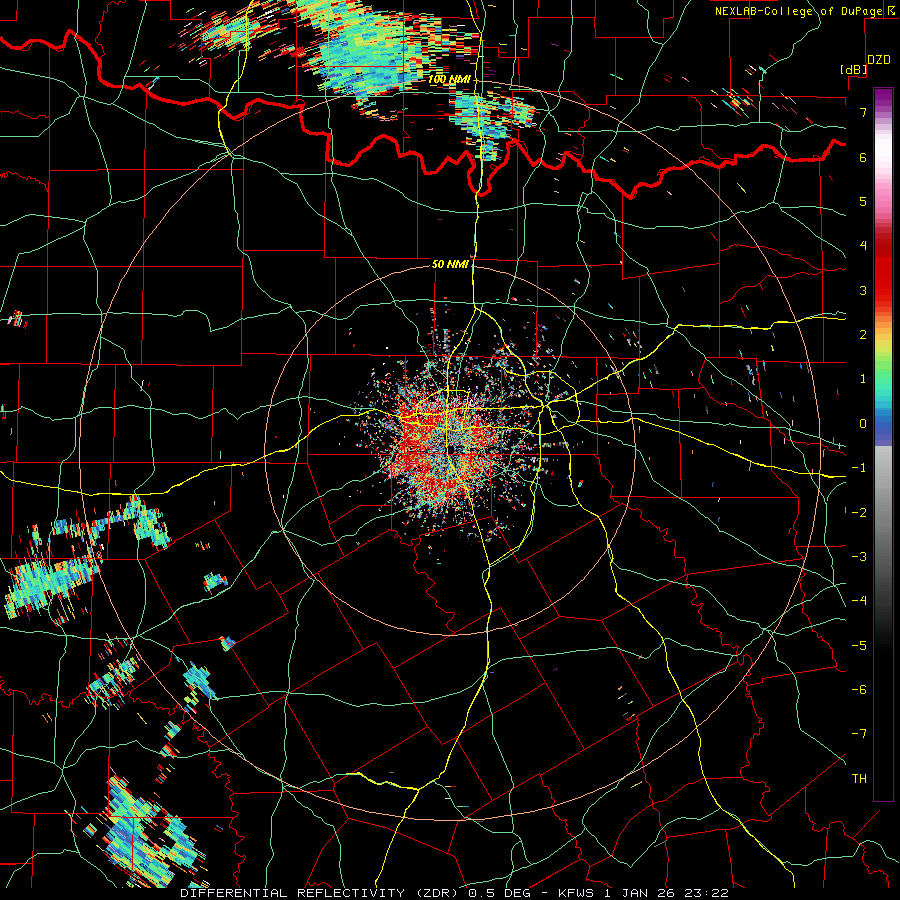Click the -4 scale value
The height and width of the screenshot is (900, 900).
point(859,601)
